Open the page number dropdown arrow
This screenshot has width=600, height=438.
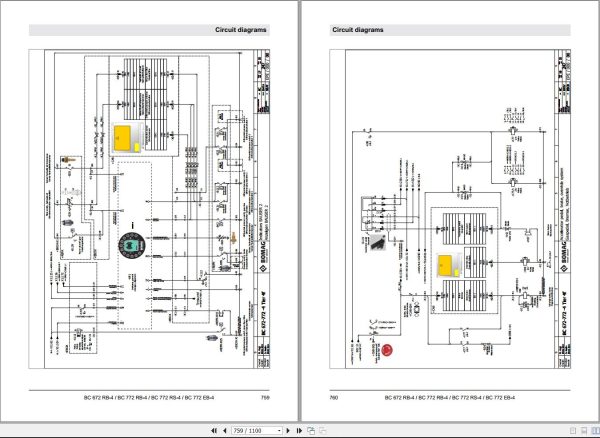(279, 431)
